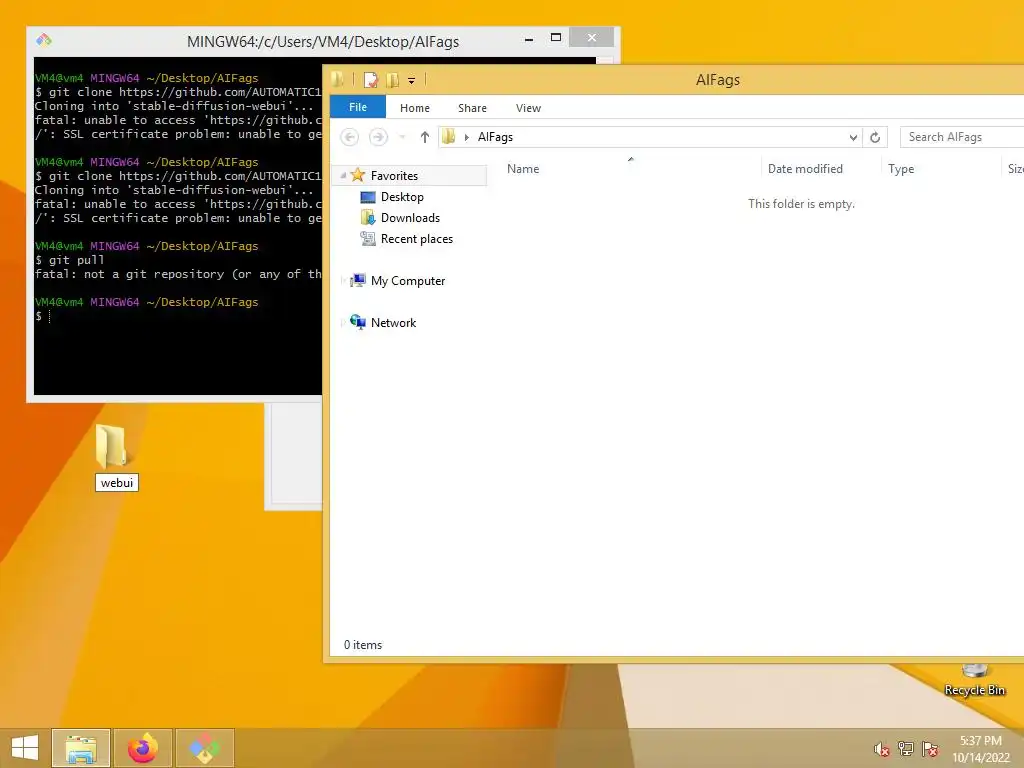Collapse the Favorites tree node
The image size is (1024, 768).
pyautogui.click(x=343, y=176)
